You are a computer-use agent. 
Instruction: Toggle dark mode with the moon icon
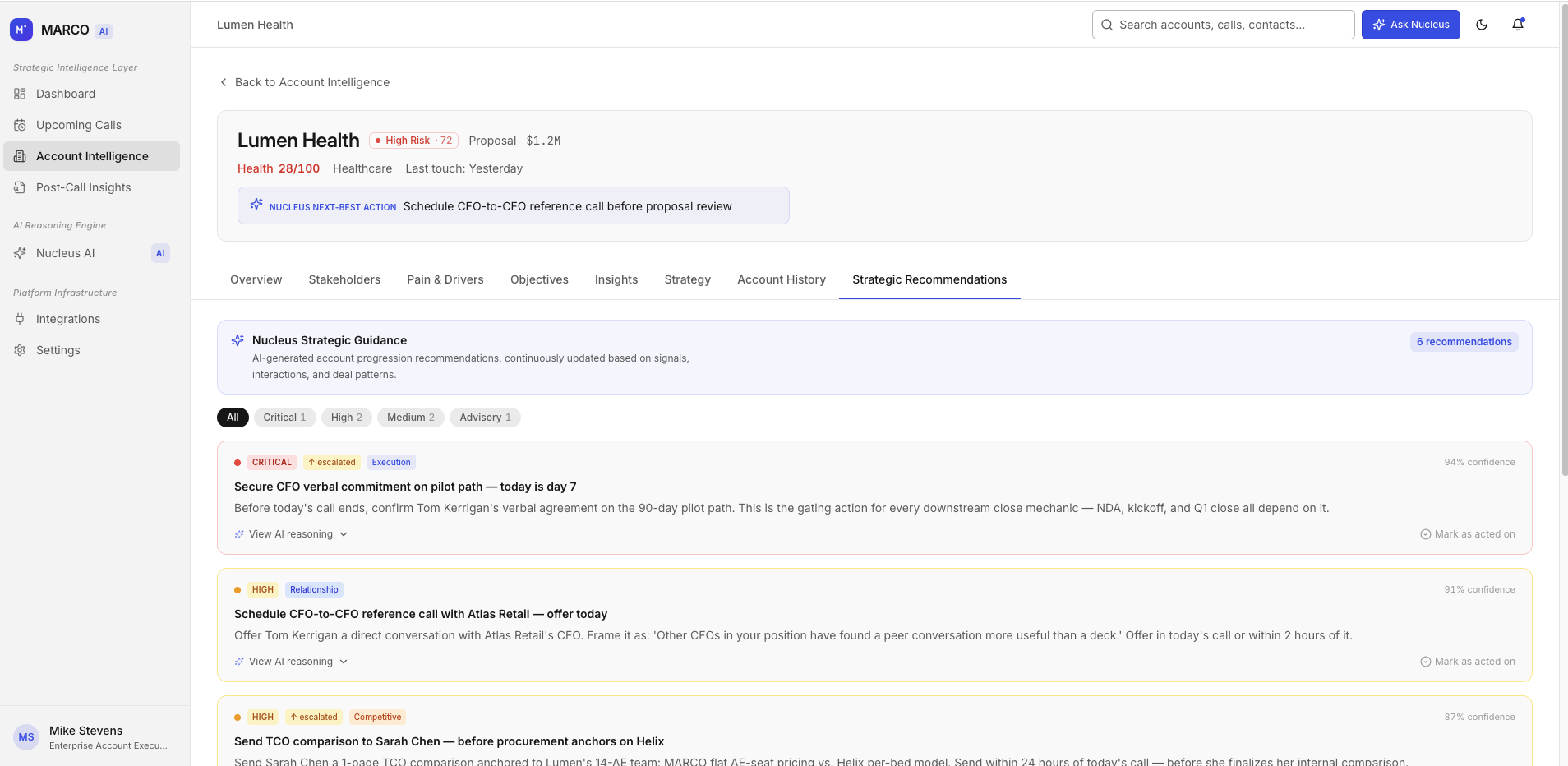click(1482, 25)
